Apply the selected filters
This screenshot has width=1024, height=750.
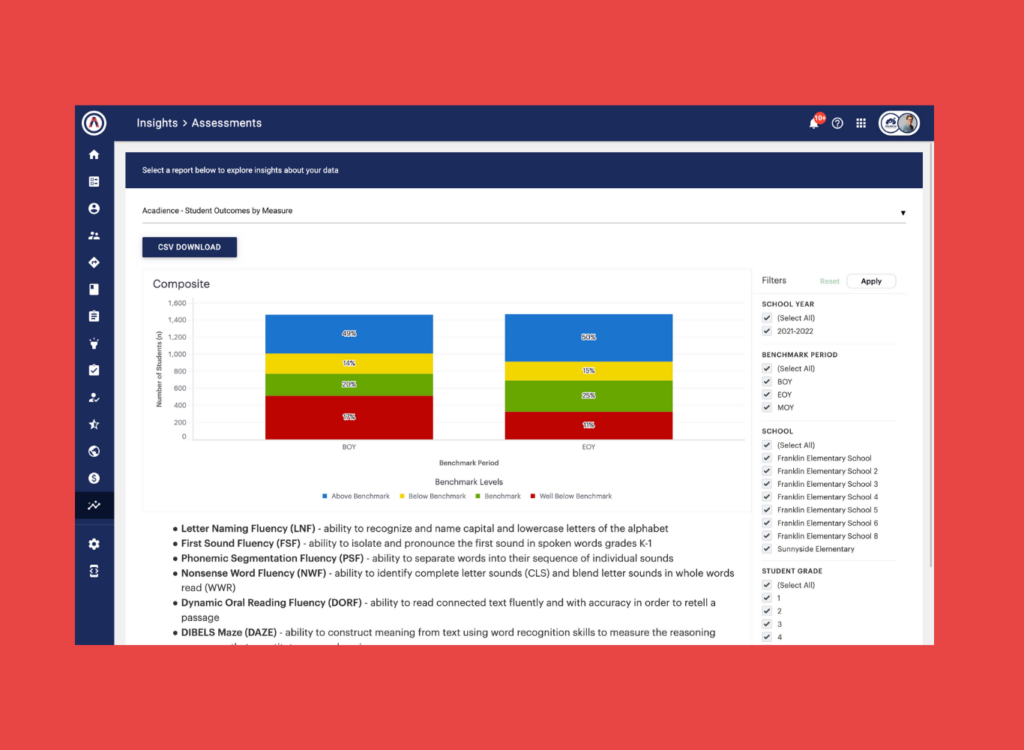(871, 281)
